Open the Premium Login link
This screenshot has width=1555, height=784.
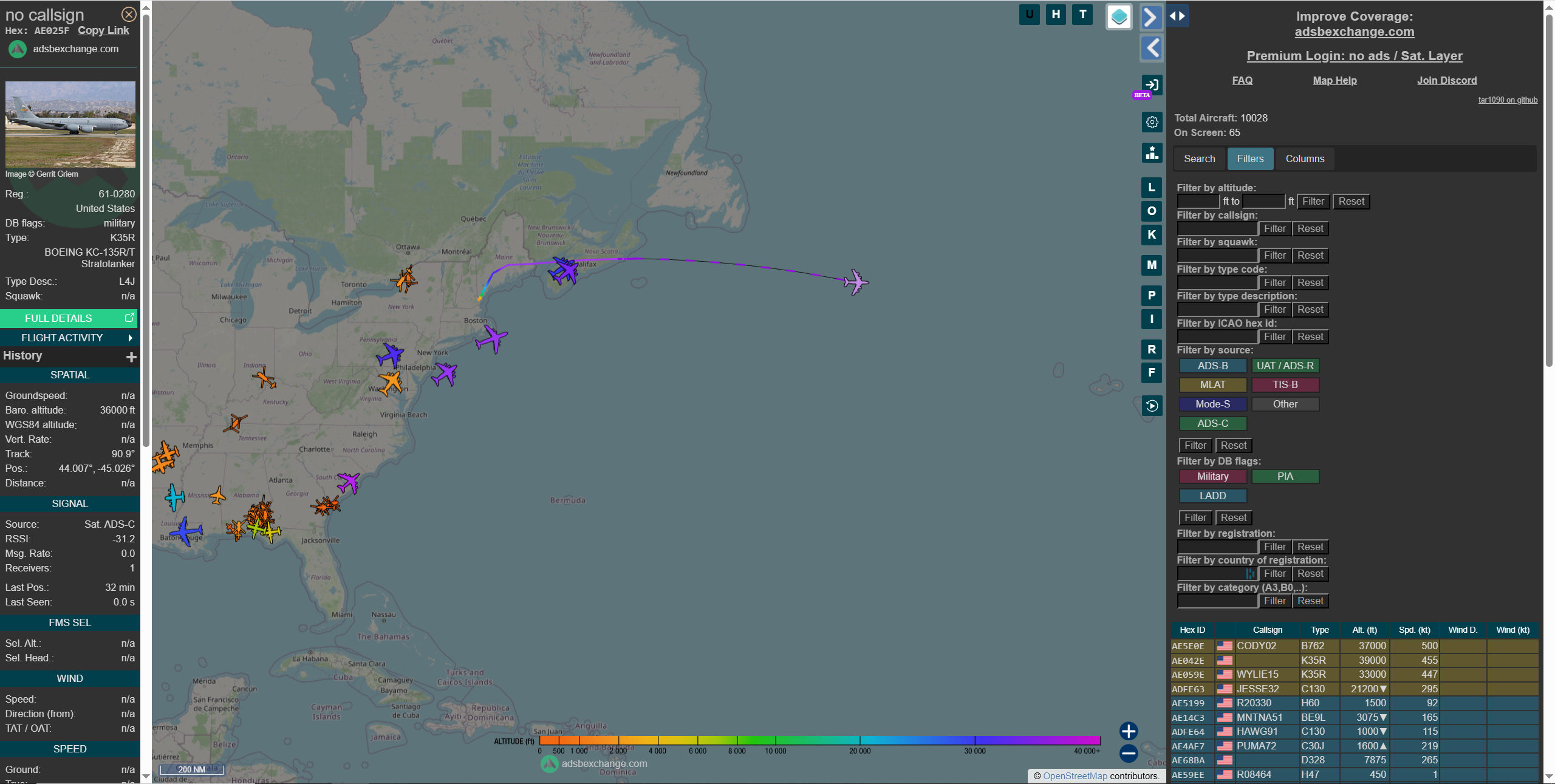point(1354,56)
